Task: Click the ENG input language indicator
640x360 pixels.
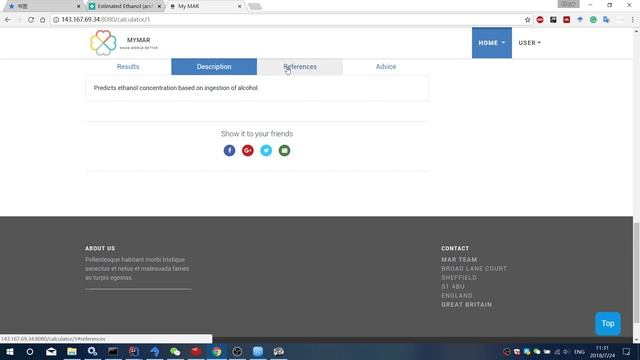Action: click(x=579, y=352)
